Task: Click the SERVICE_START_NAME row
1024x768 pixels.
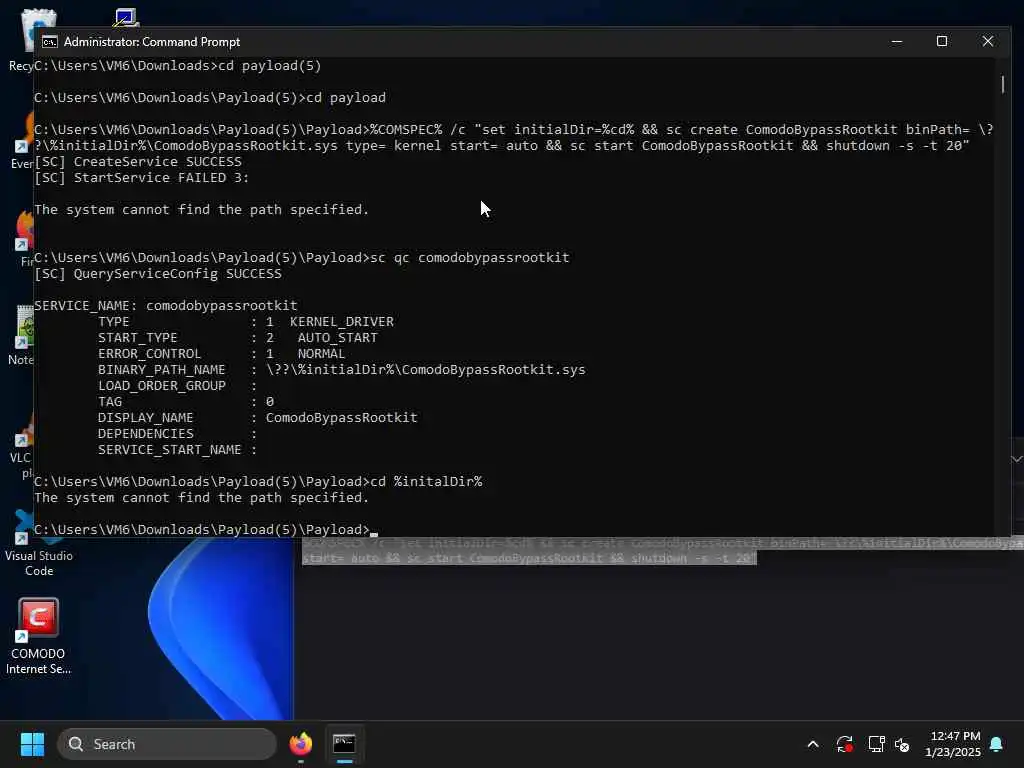Action: click(x=178, y=449)
